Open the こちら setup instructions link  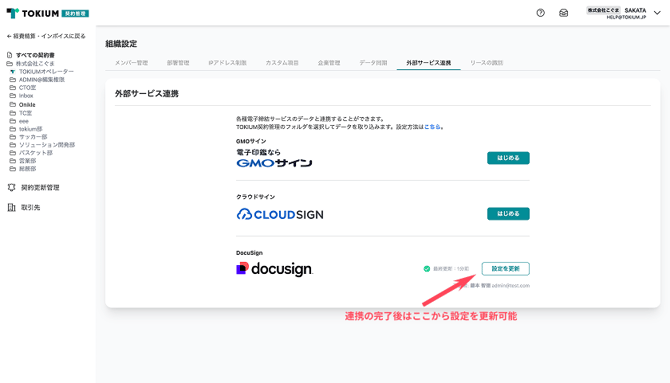[x=432, y=127]
